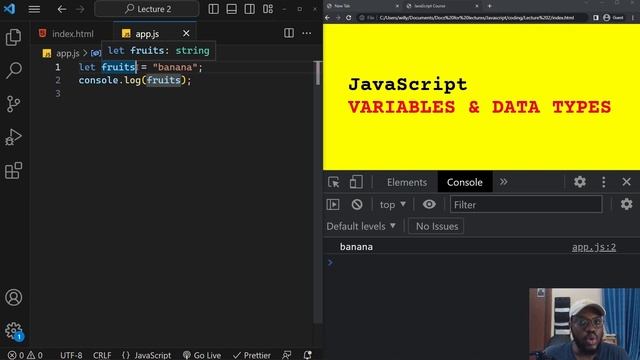Click the banana console output
This screenshot has height=360, width=640.
tap(356, 247)
